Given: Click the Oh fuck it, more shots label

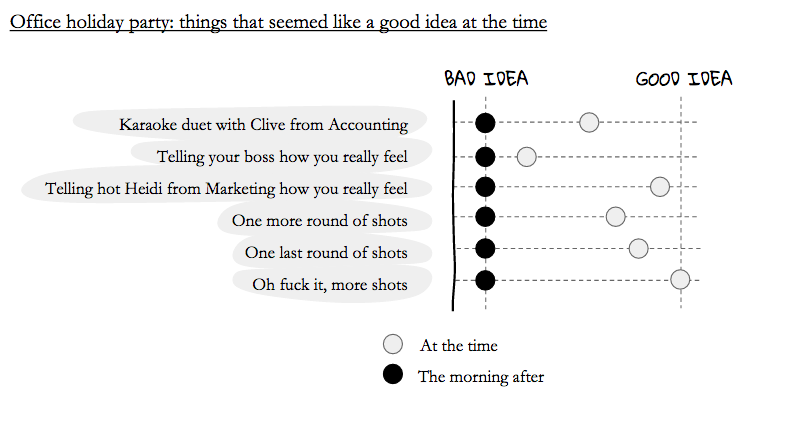Looking at the screenshot, I should 330,284.
